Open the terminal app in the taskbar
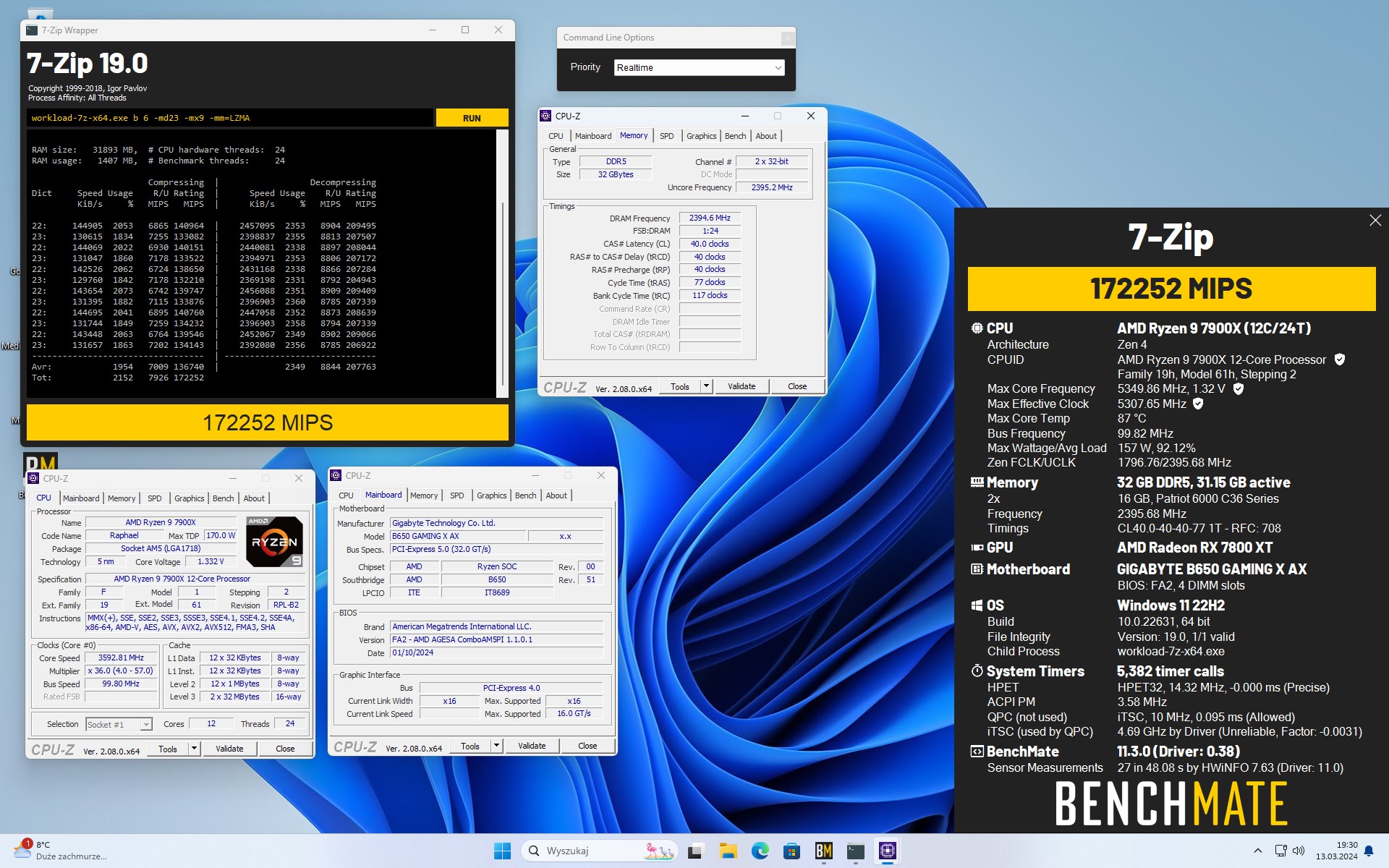The height and width of the screenshot is (868, 1389). pyautogui.click(x=855, y=851)
